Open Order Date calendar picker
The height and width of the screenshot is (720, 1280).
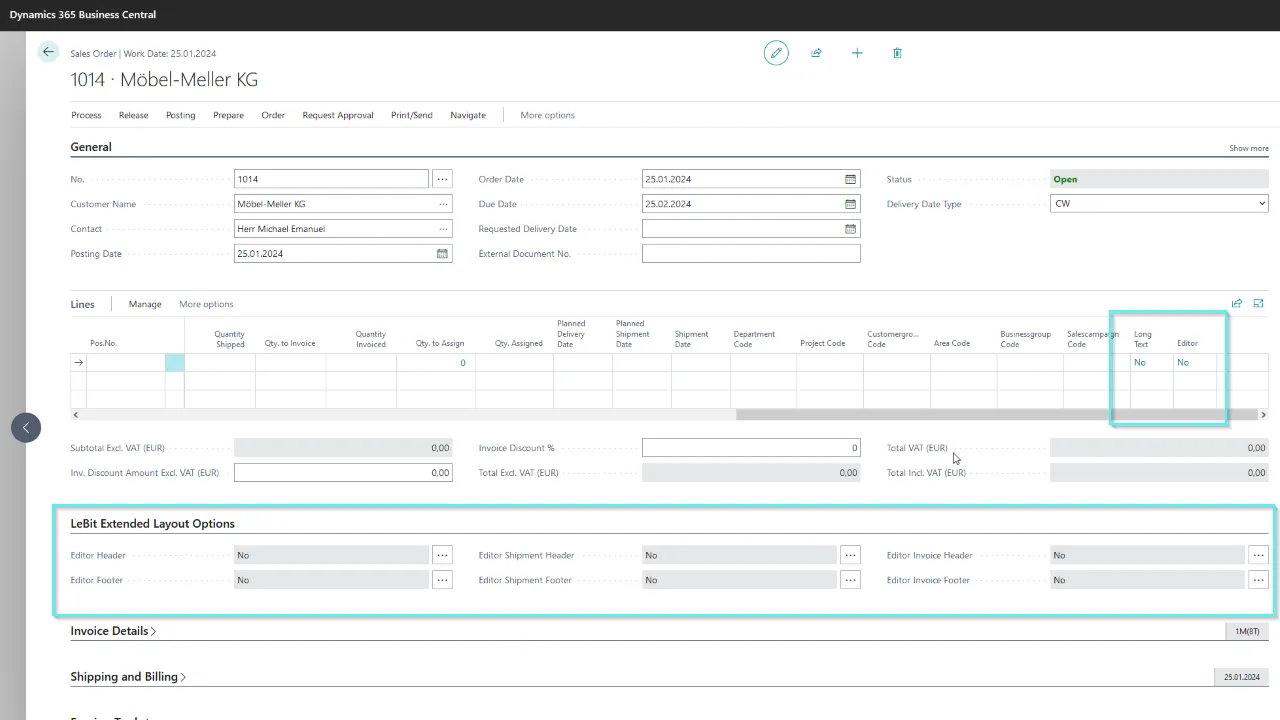850,179
